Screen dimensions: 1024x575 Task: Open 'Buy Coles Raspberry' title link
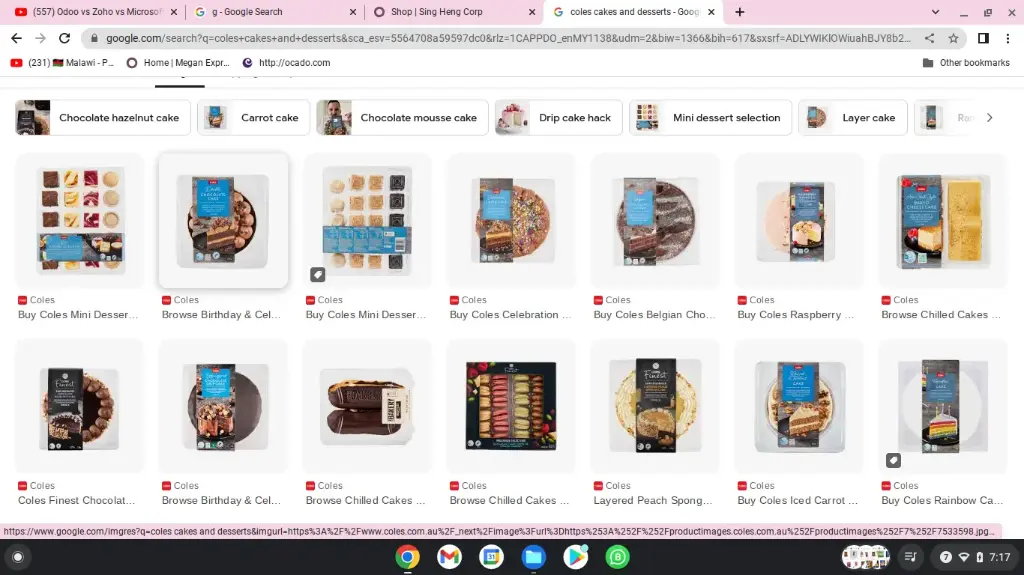pos(795,314)
